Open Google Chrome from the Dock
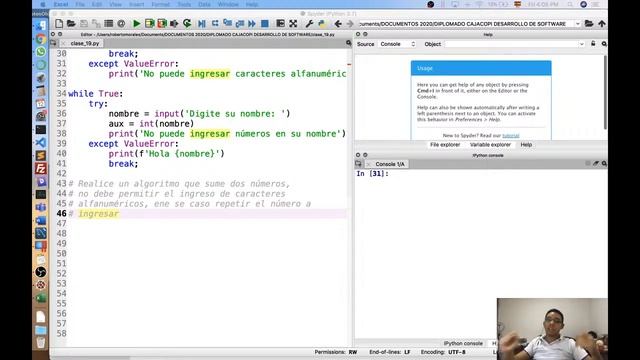The width and height of the screenshot is (640, 360). tap(40, 39)
